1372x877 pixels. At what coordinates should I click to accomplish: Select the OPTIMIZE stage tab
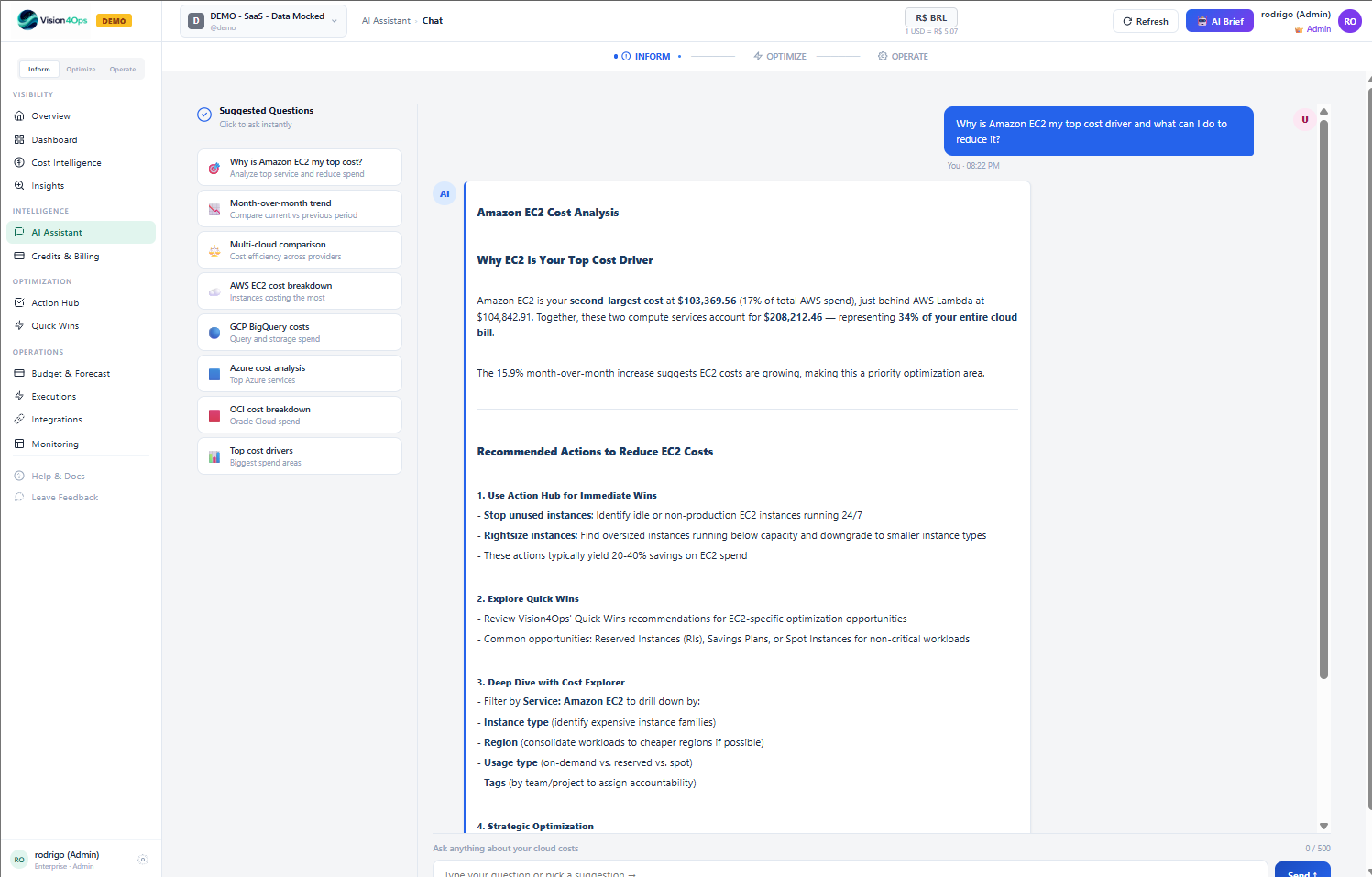click(780, 56)
